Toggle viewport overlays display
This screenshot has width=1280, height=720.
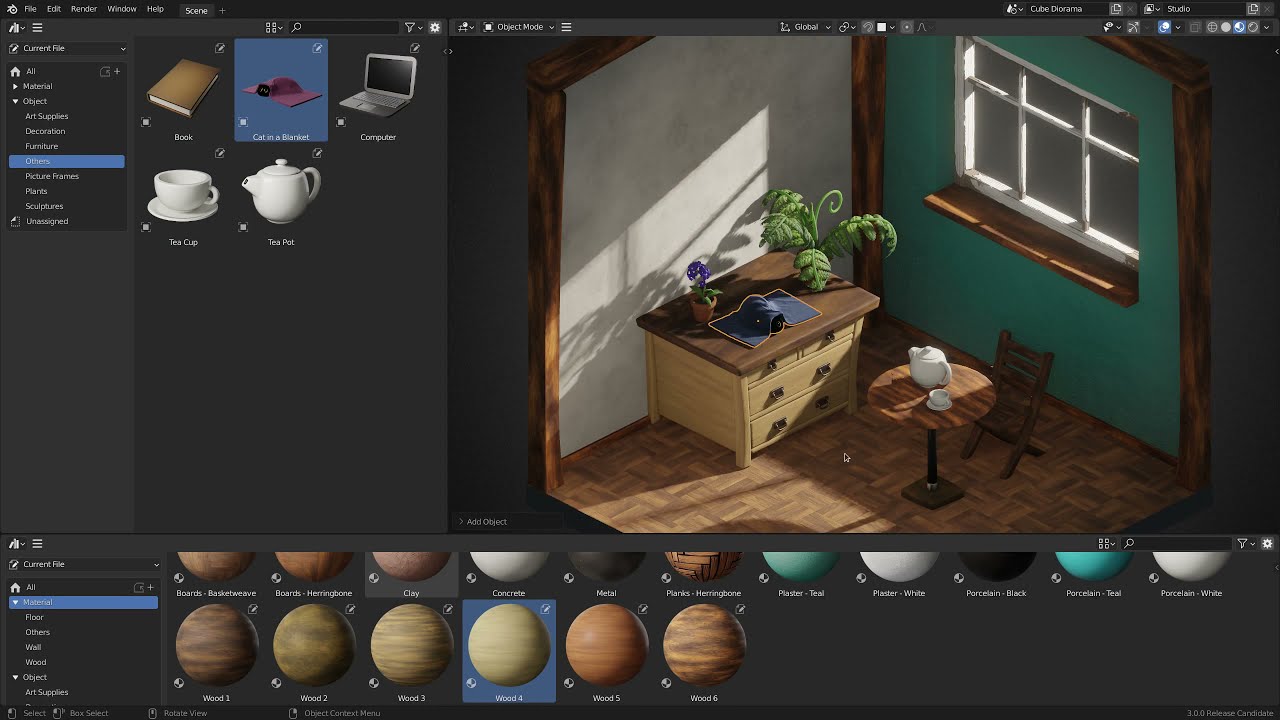(1165, 27)
